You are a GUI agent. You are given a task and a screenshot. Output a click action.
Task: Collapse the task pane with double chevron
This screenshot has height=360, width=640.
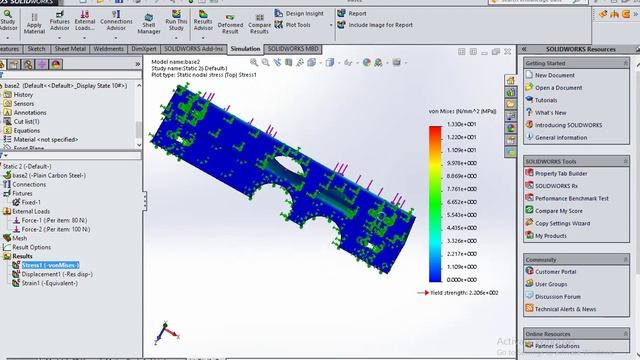point(524,49)
